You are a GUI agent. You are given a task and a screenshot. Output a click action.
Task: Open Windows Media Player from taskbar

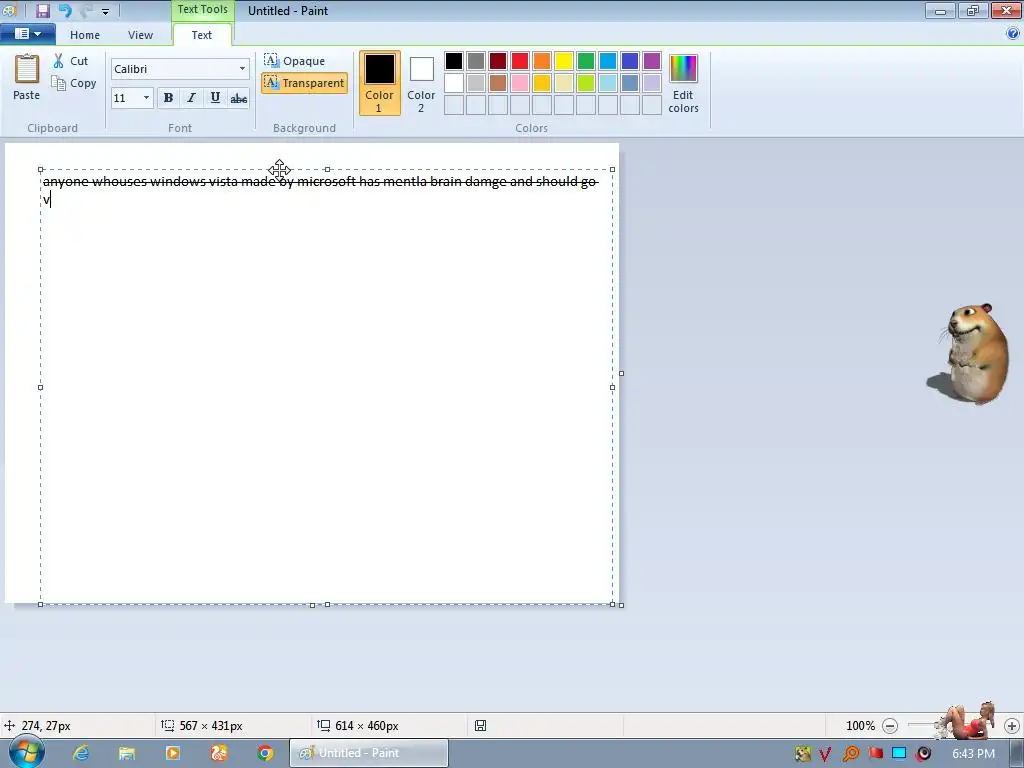173,753
